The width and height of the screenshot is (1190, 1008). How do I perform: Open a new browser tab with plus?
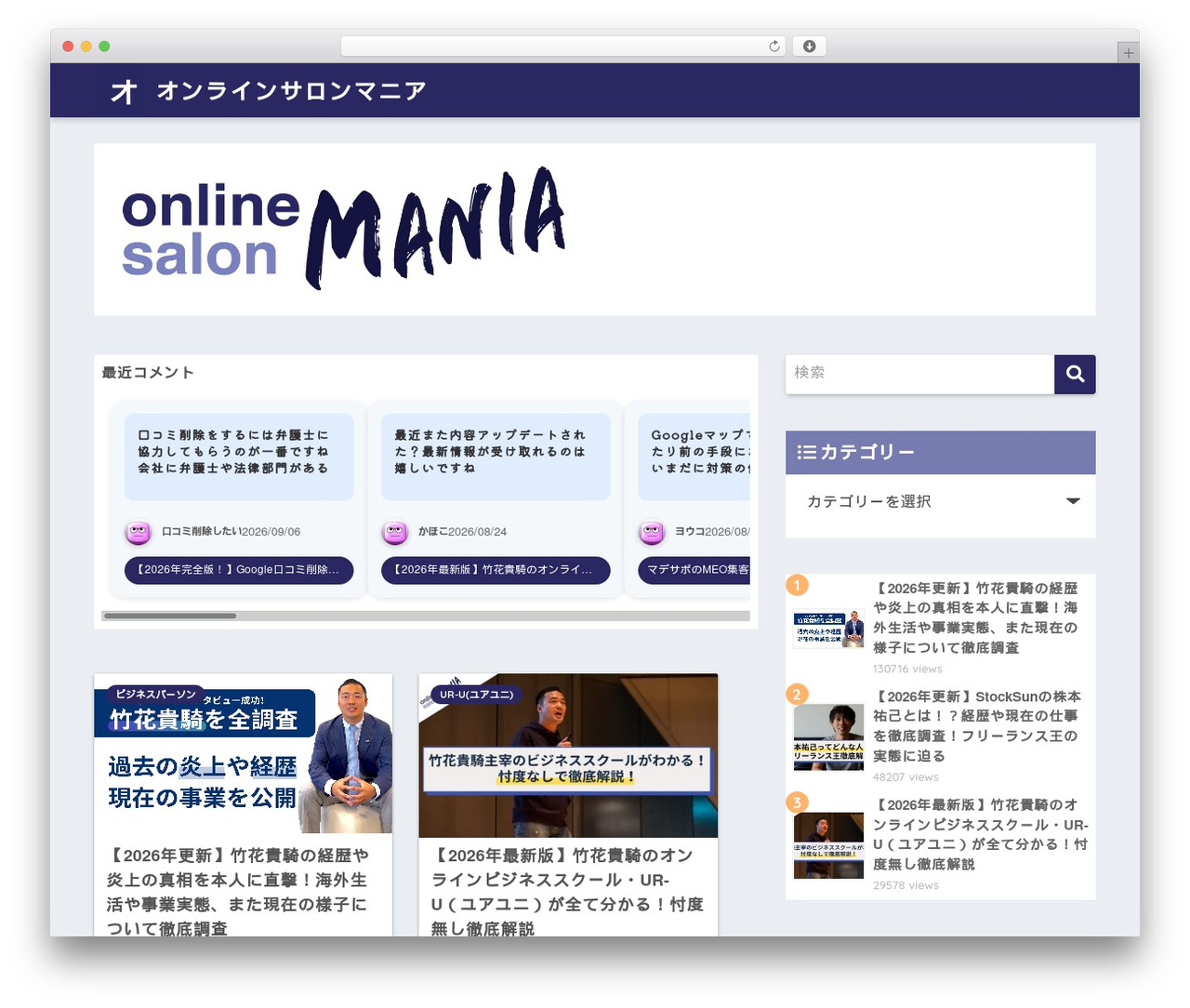tap(1129, 53)
